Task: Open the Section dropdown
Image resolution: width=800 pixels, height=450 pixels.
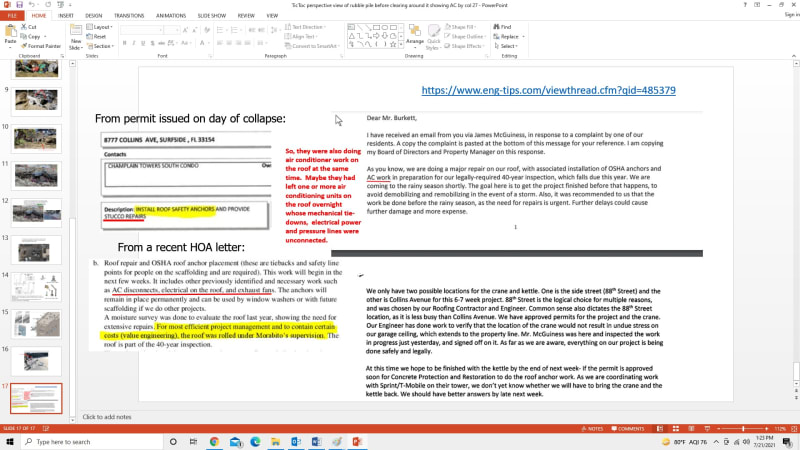Action: click(x=100, y=46)
